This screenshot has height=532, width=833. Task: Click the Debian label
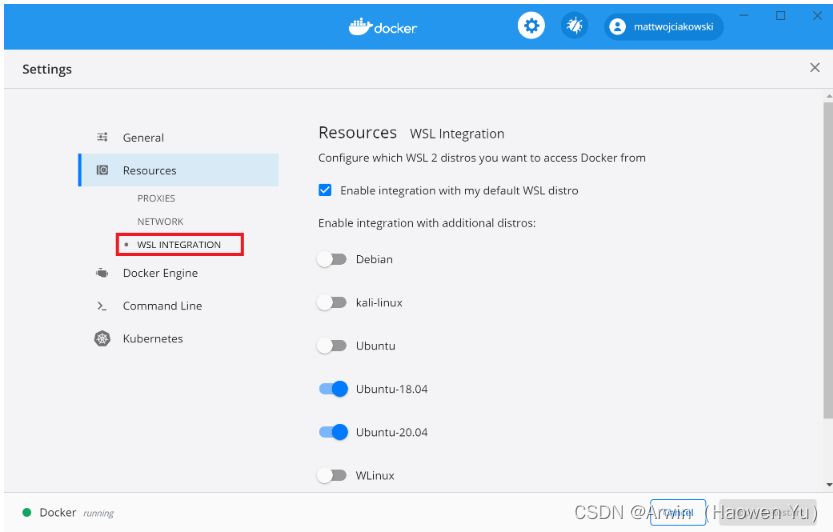pyautogui.click(x=375, y=259)
